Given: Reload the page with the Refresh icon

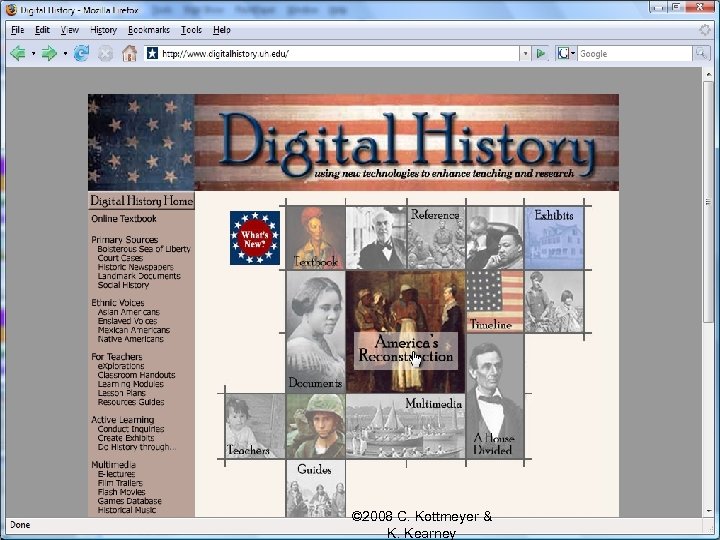Looking at the screenshot, I should point(81,54).
